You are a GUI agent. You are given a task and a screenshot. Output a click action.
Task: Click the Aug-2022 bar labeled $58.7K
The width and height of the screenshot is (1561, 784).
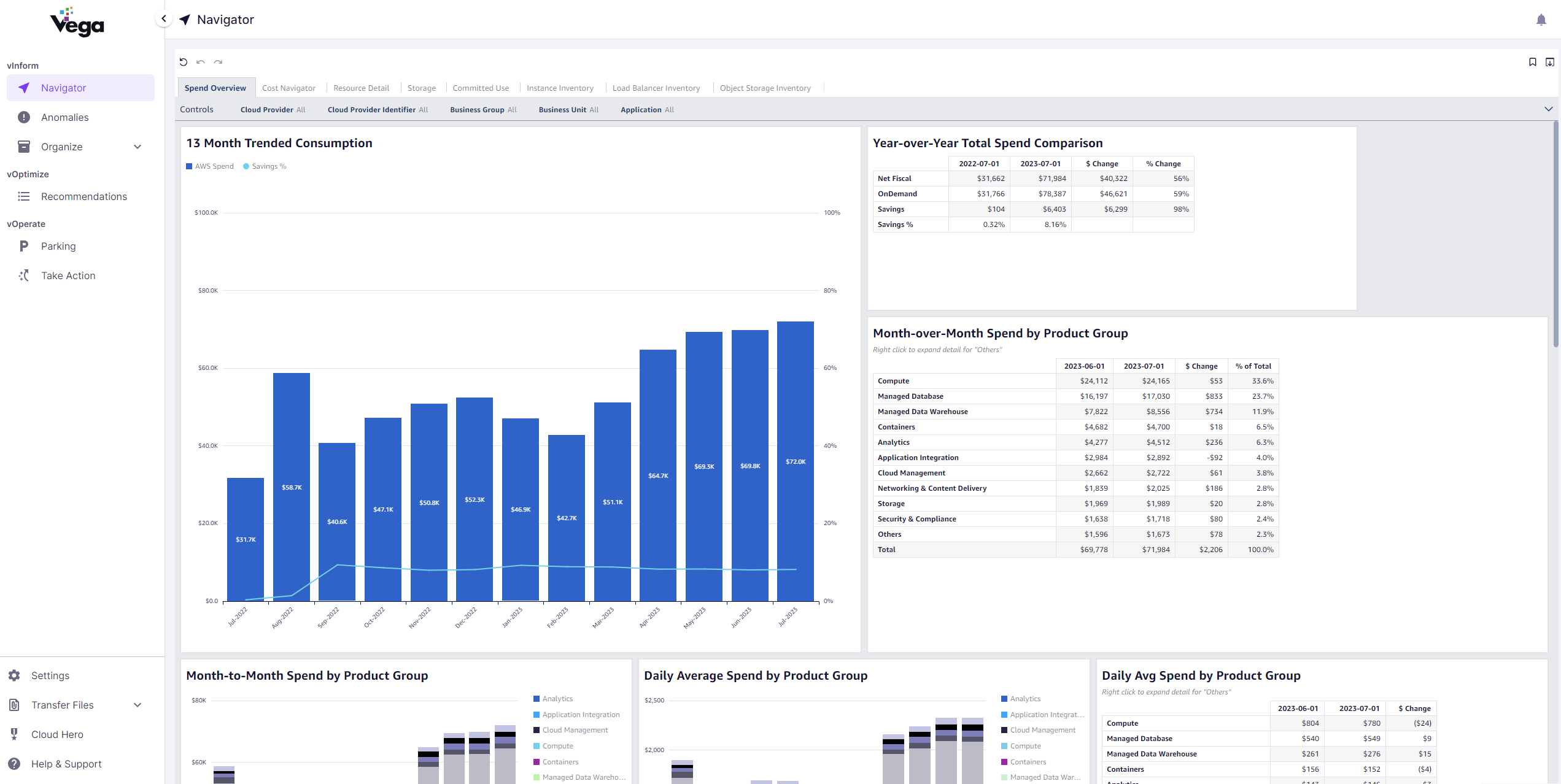[292, 487]
